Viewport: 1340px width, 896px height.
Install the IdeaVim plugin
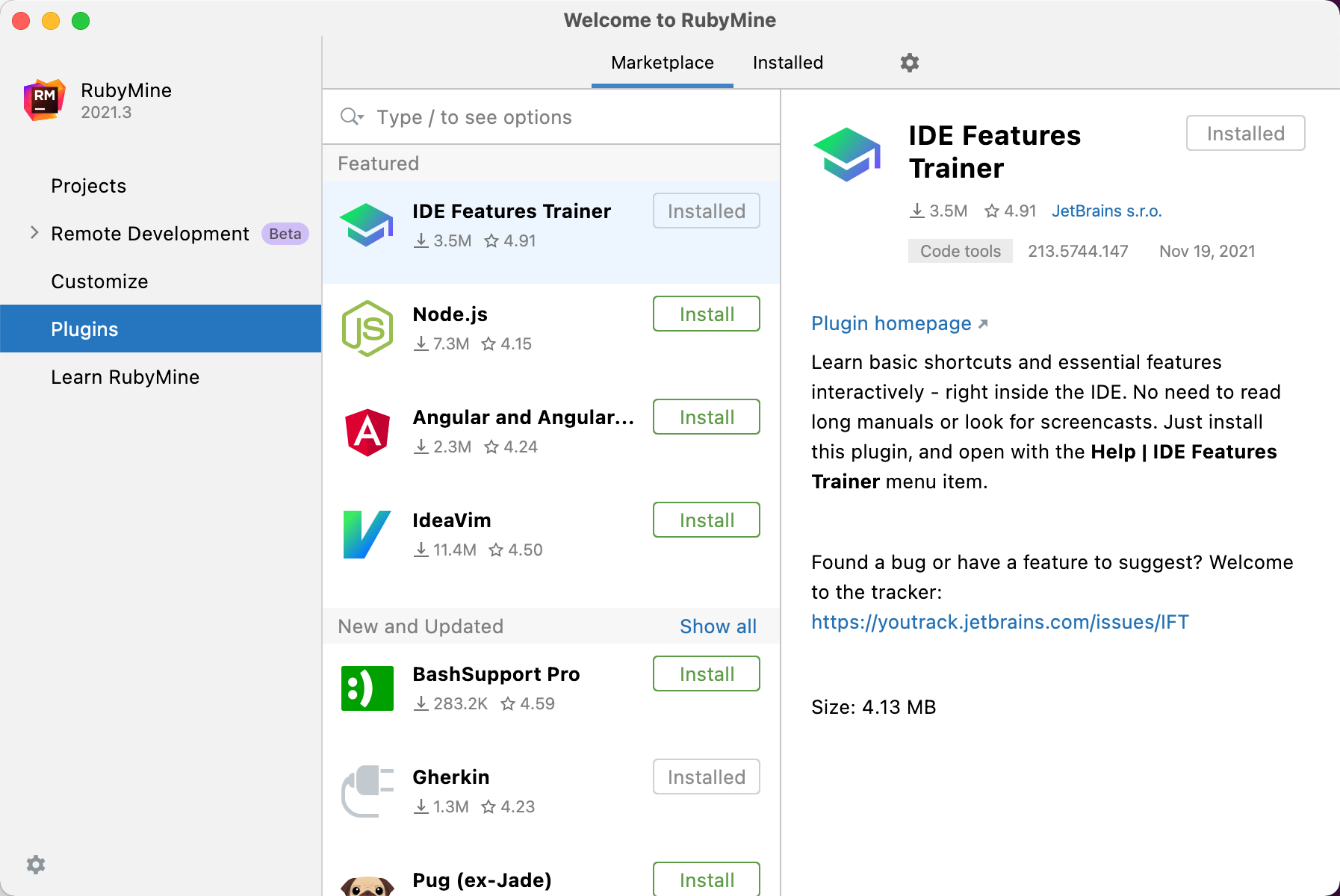(706, 520)
